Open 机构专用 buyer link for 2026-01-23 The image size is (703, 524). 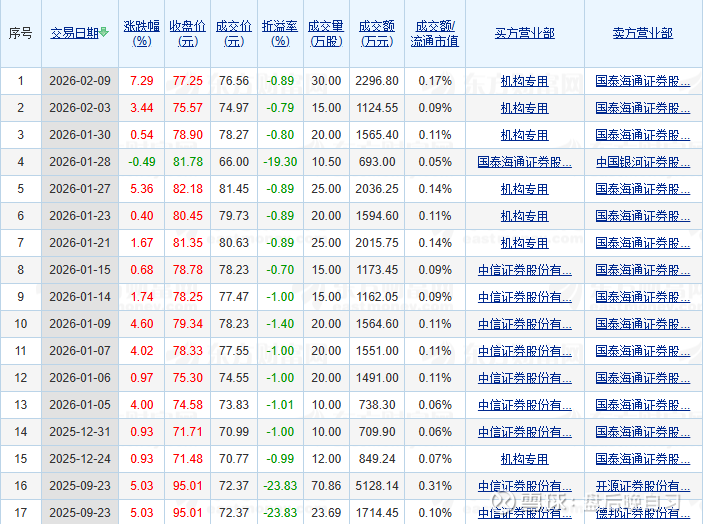click(x=525, y=216)
